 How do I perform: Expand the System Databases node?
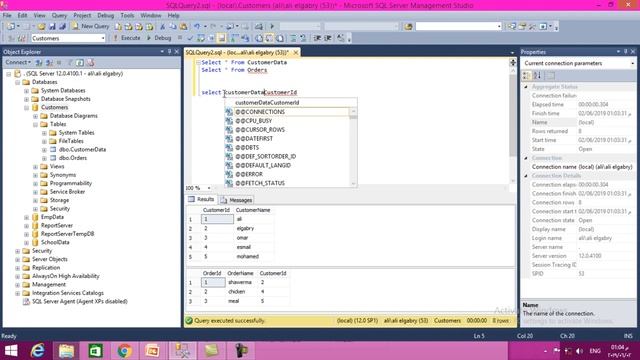click(27, 91)
